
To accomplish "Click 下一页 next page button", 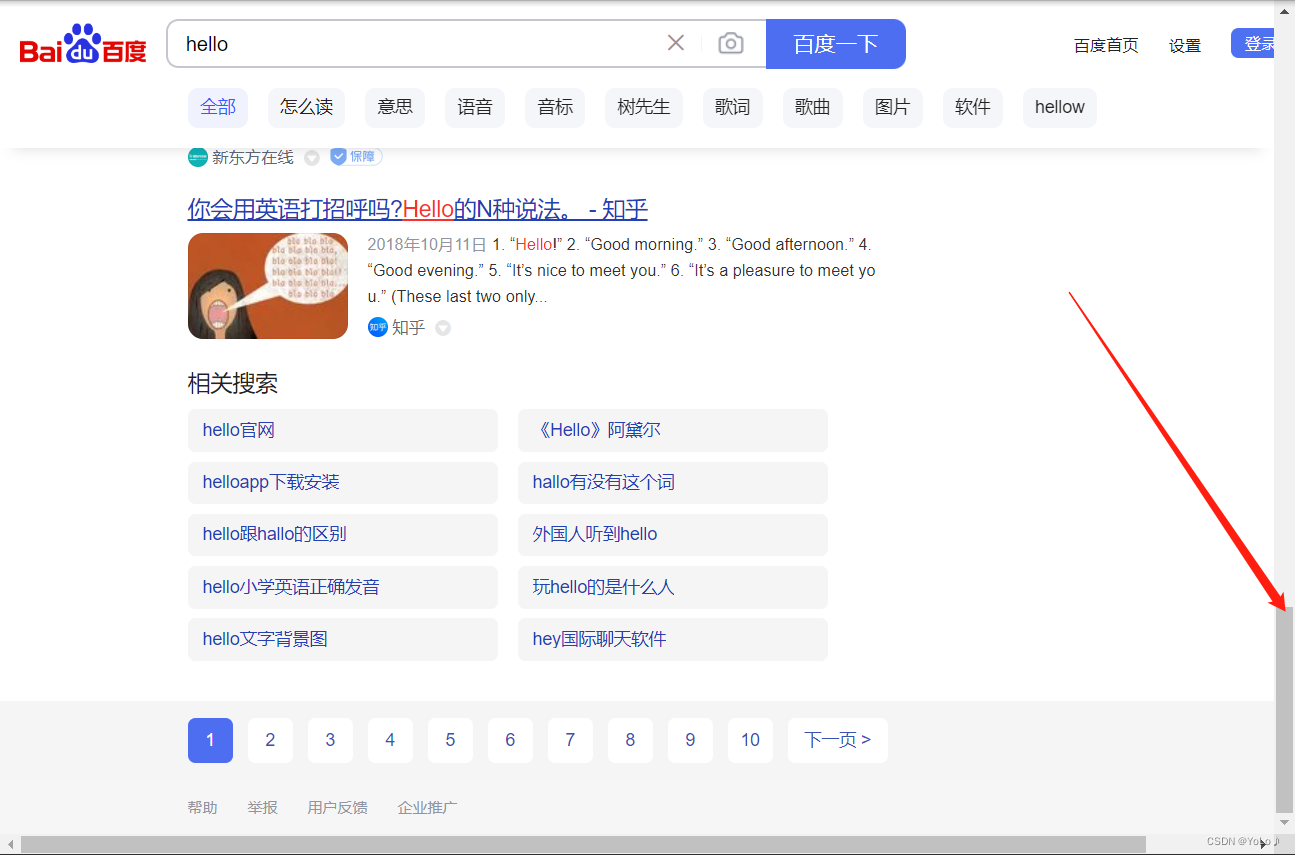I will point(838,740).
